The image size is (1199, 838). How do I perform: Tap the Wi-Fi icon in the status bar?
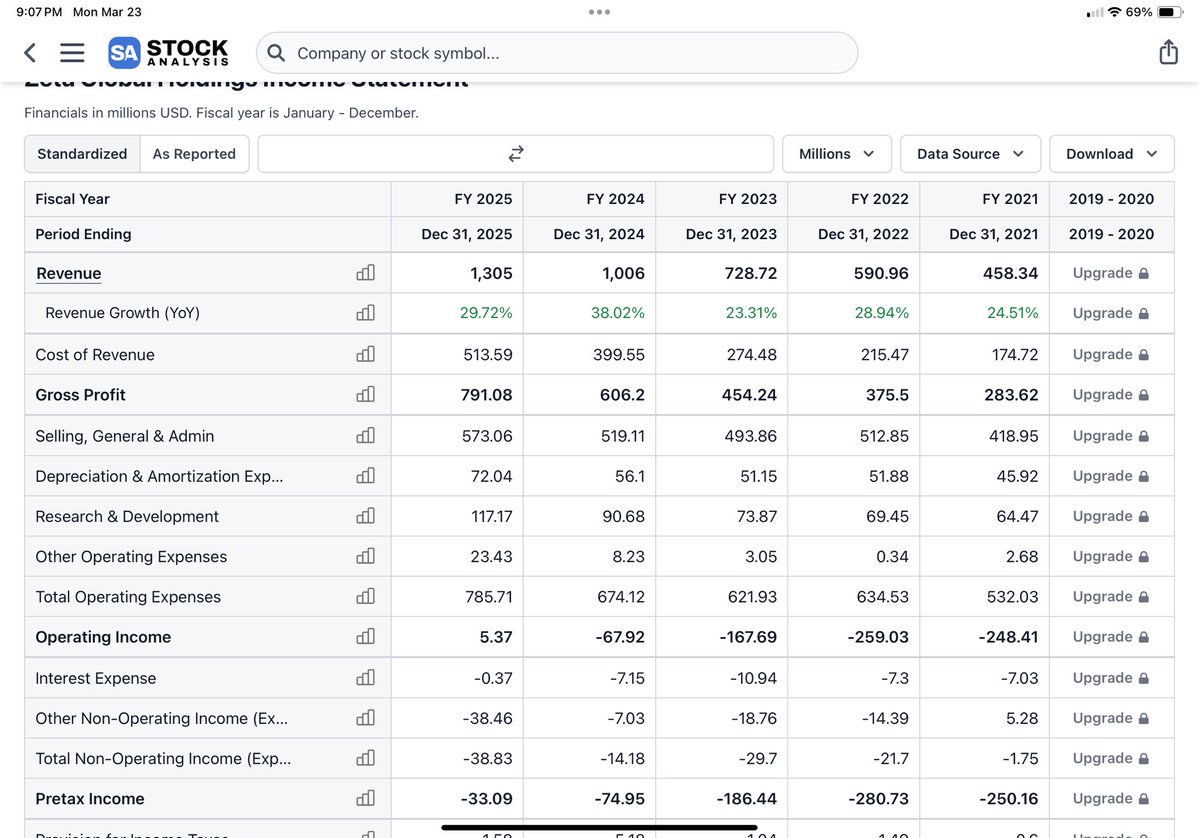tap(1114, 12)
